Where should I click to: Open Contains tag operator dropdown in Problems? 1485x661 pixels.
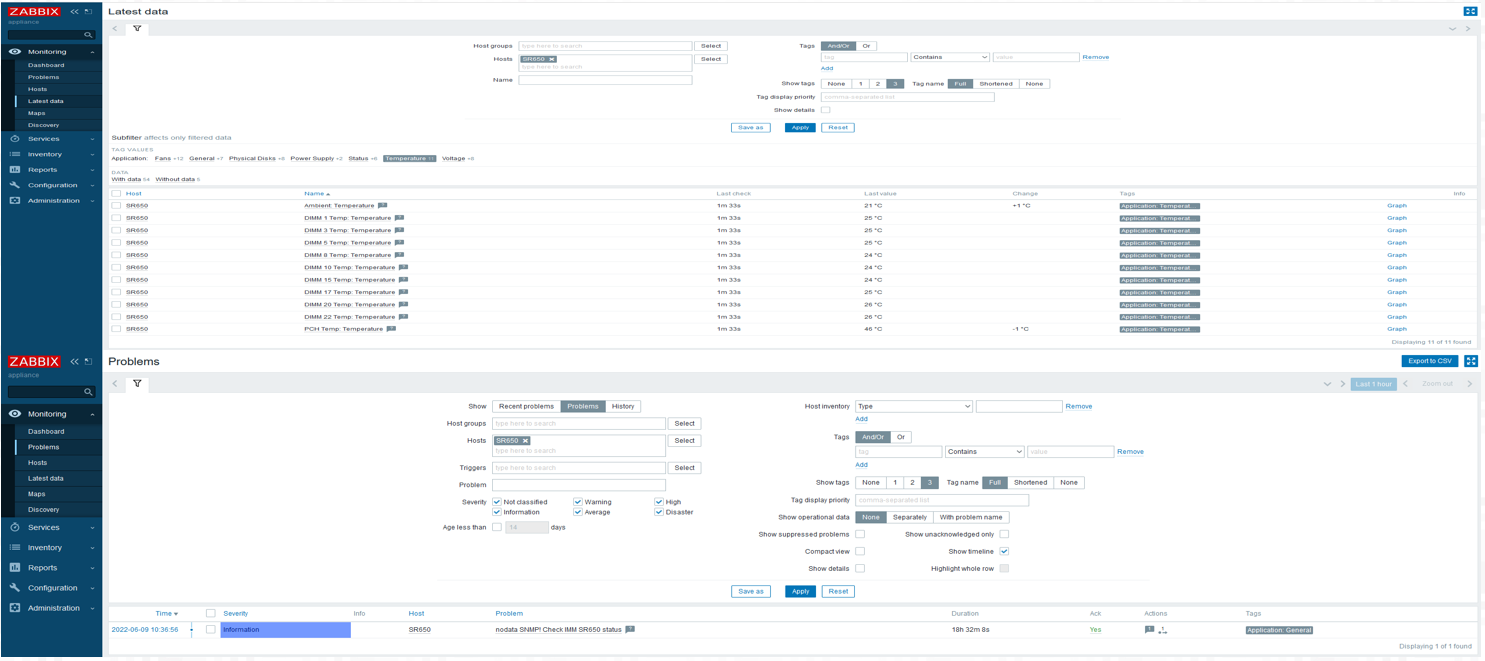984,452
